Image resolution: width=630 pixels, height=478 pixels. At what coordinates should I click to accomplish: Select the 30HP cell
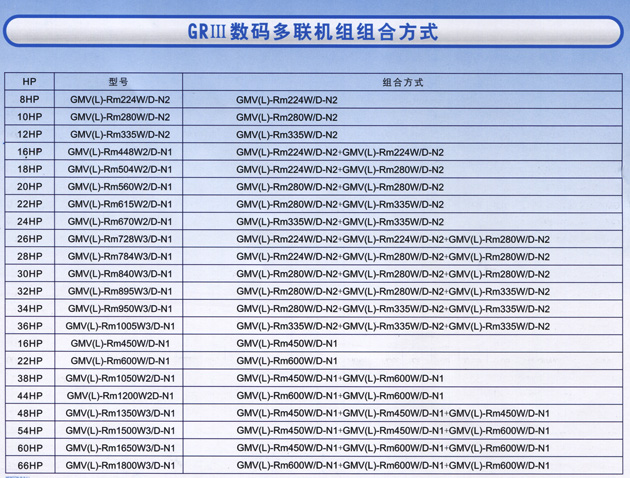pyautogui.click(x=29, y=274)
